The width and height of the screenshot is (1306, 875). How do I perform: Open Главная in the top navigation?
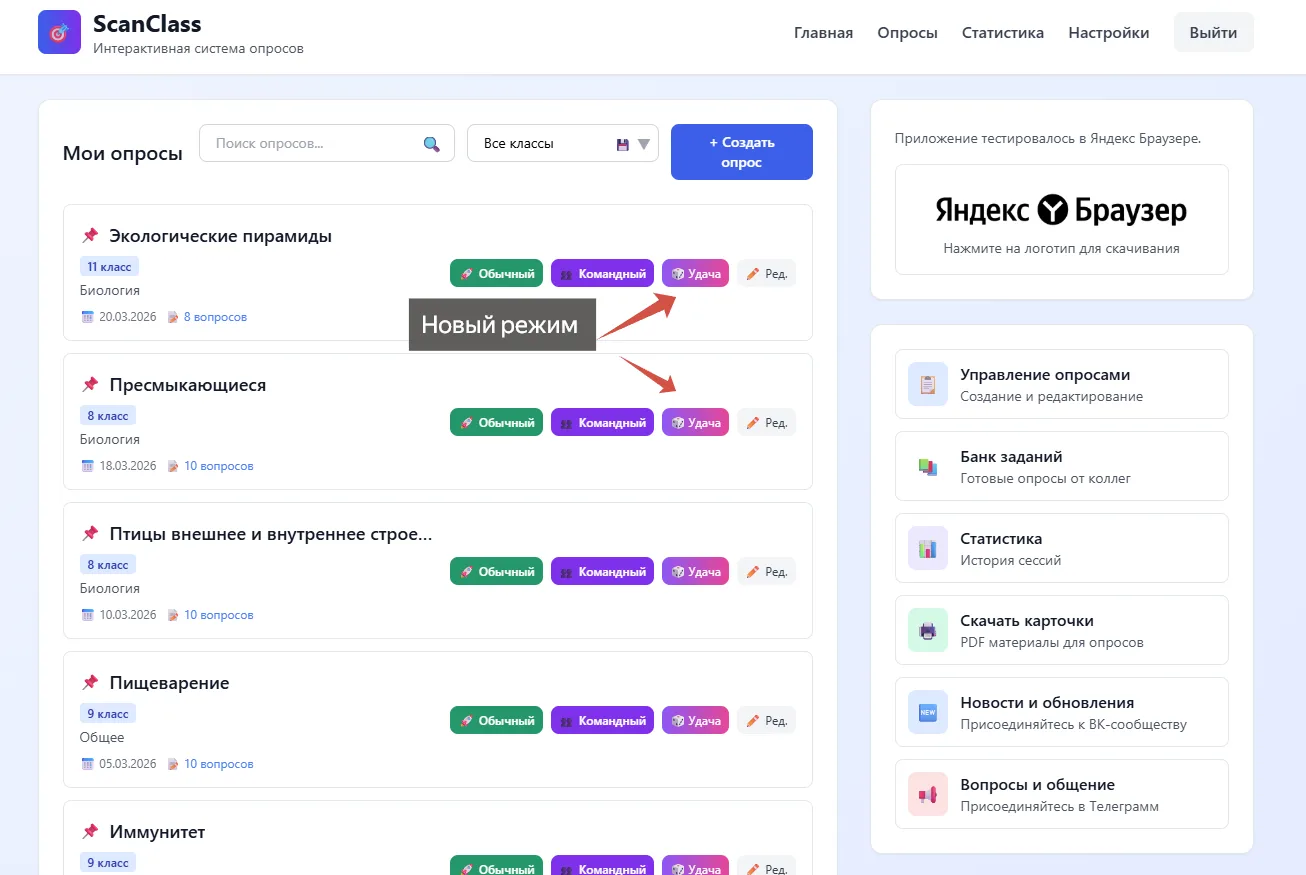coord(823,33)
